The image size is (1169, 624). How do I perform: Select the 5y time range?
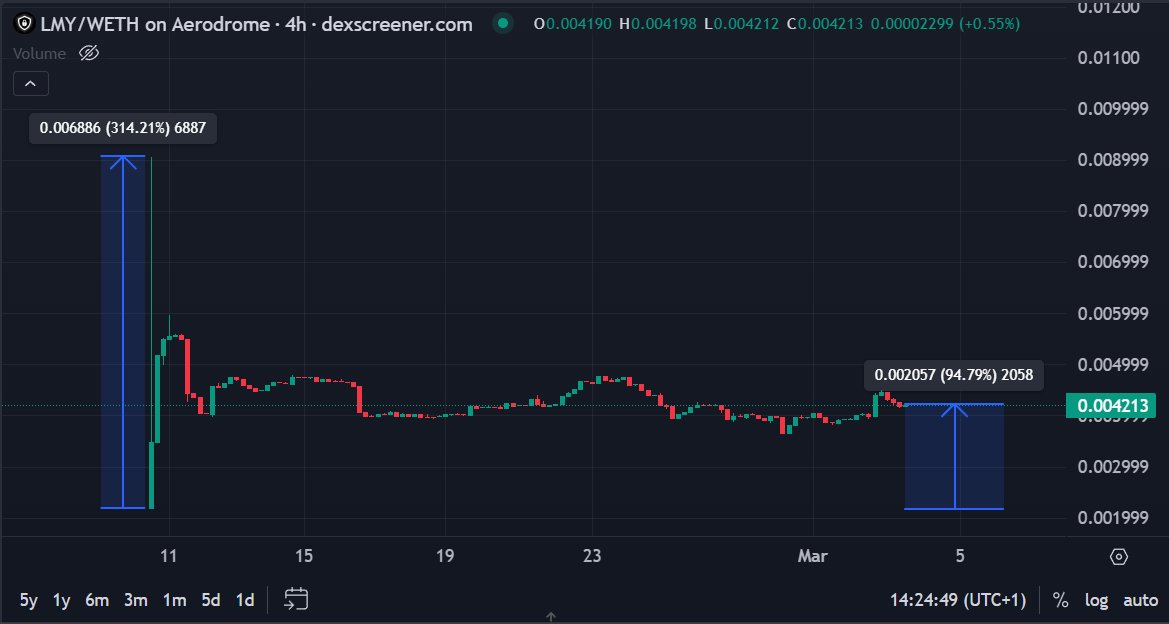(28, 599)
